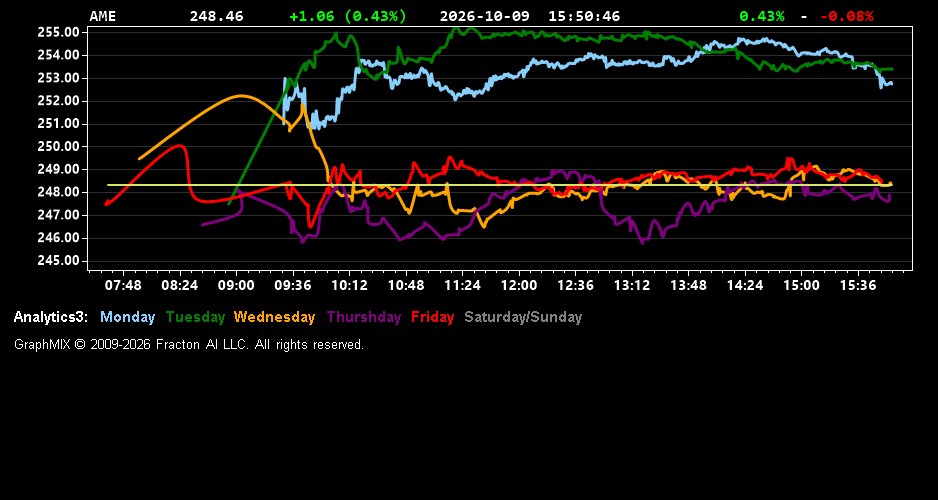Click the 250.00 price axis label

[59, 147]
